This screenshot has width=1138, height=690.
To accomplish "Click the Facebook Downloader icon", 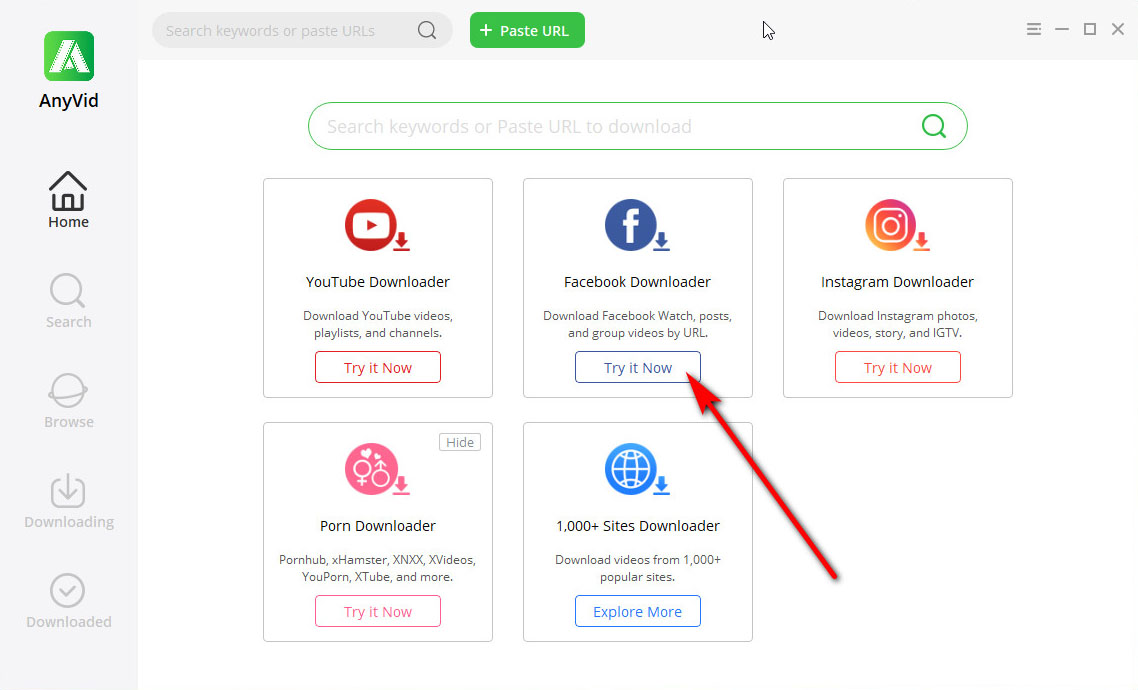I will (637, 226).
